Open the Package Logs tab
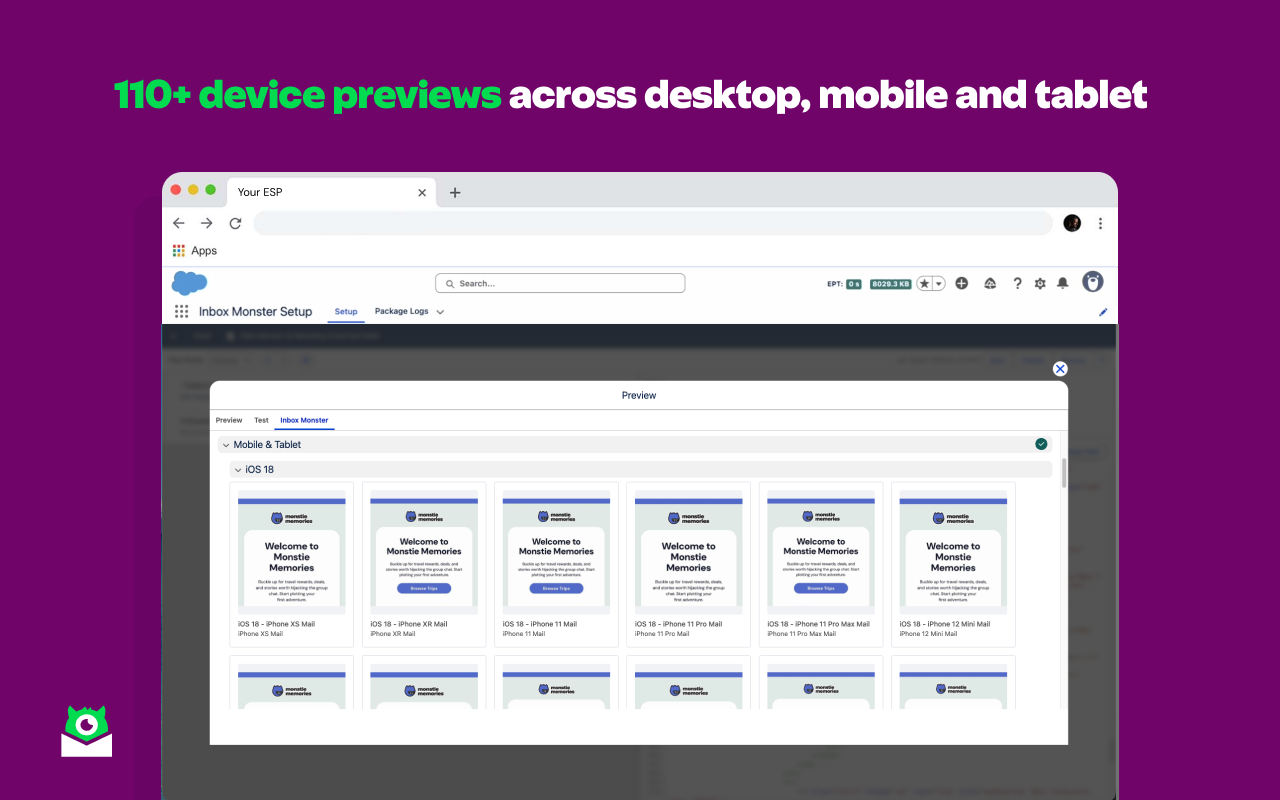Image resolution: width=1280 pixels, height=800 pixels. (402, 311)
